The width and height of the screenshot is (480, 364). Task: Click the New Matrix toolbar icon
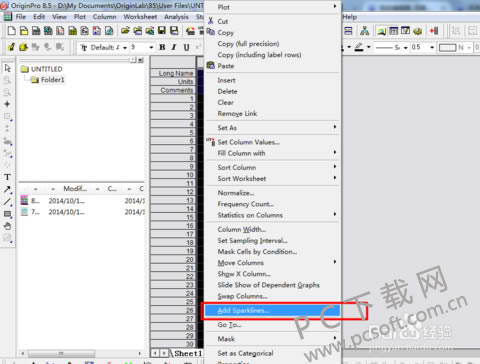(x=72, y=31)
